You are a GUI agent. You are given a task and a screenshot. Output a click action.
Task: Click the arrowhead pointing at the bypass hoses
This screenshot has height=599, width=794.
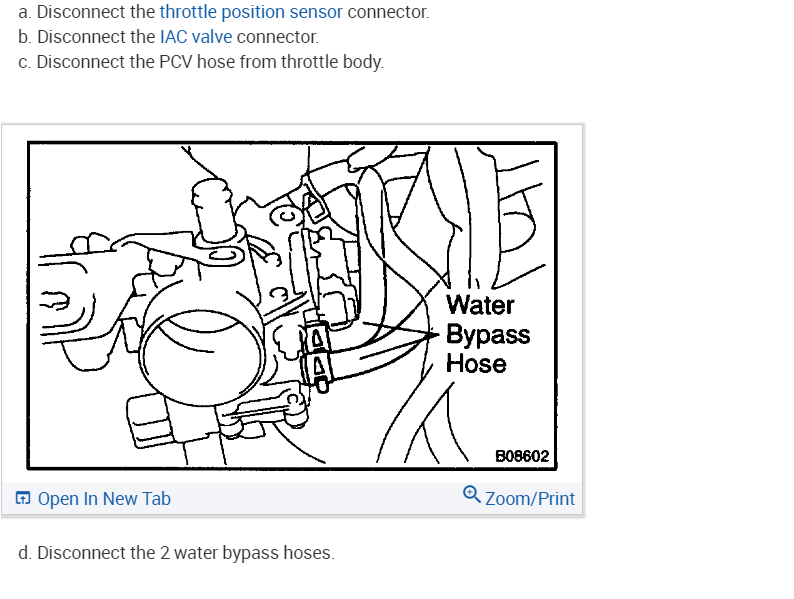coord(435,334)
